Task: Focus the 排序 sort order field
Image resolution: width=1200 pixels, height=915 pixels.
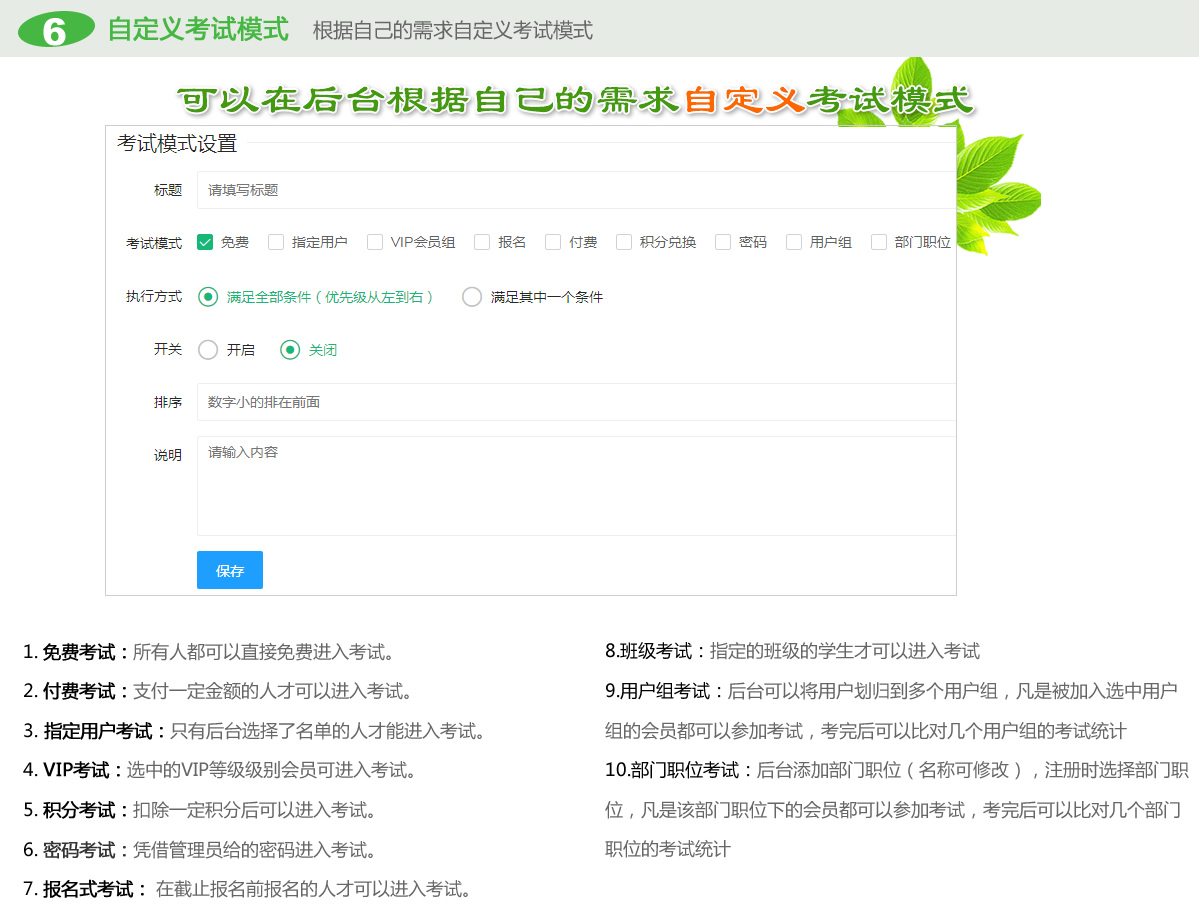Action: 576,402
